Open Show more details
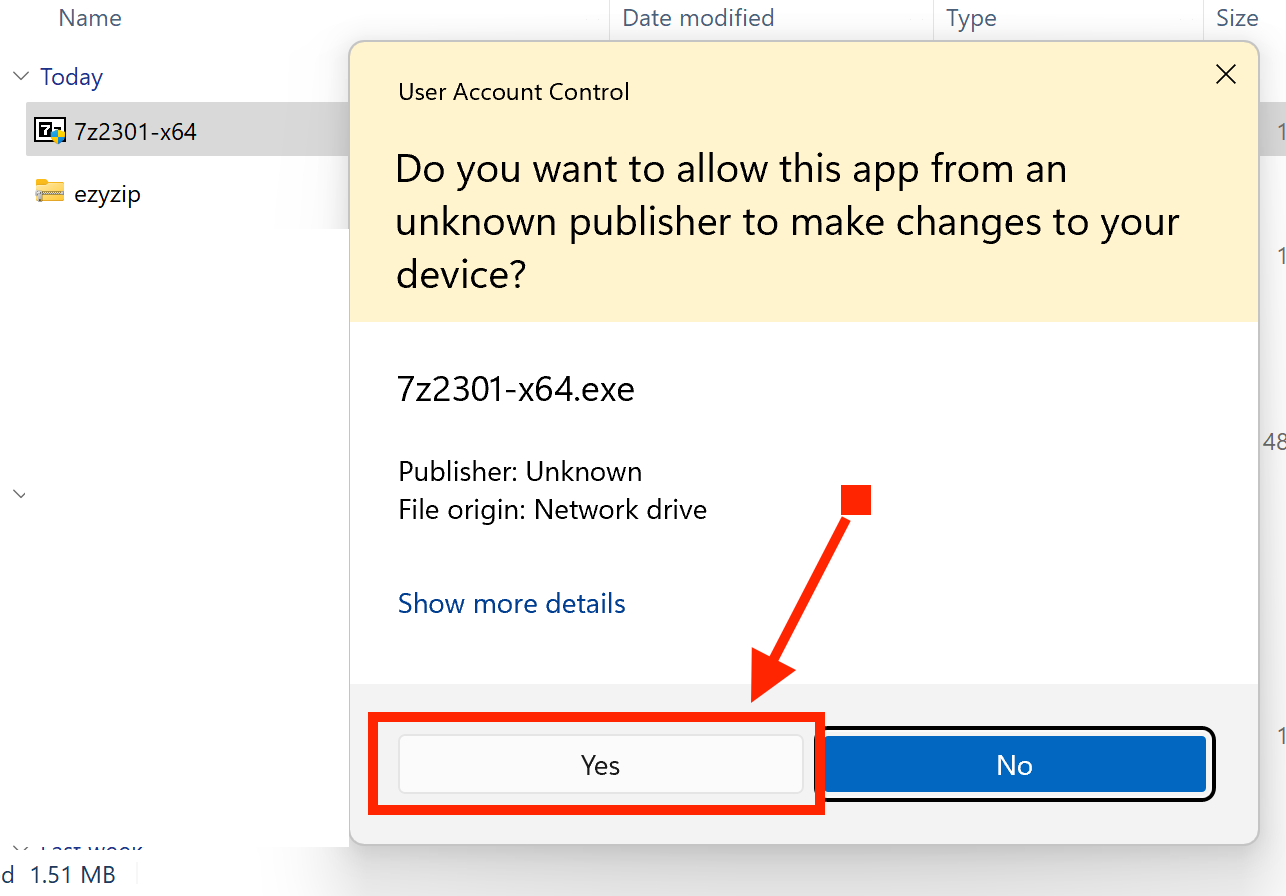The image size is (1286, 896). tap(511, 603)
